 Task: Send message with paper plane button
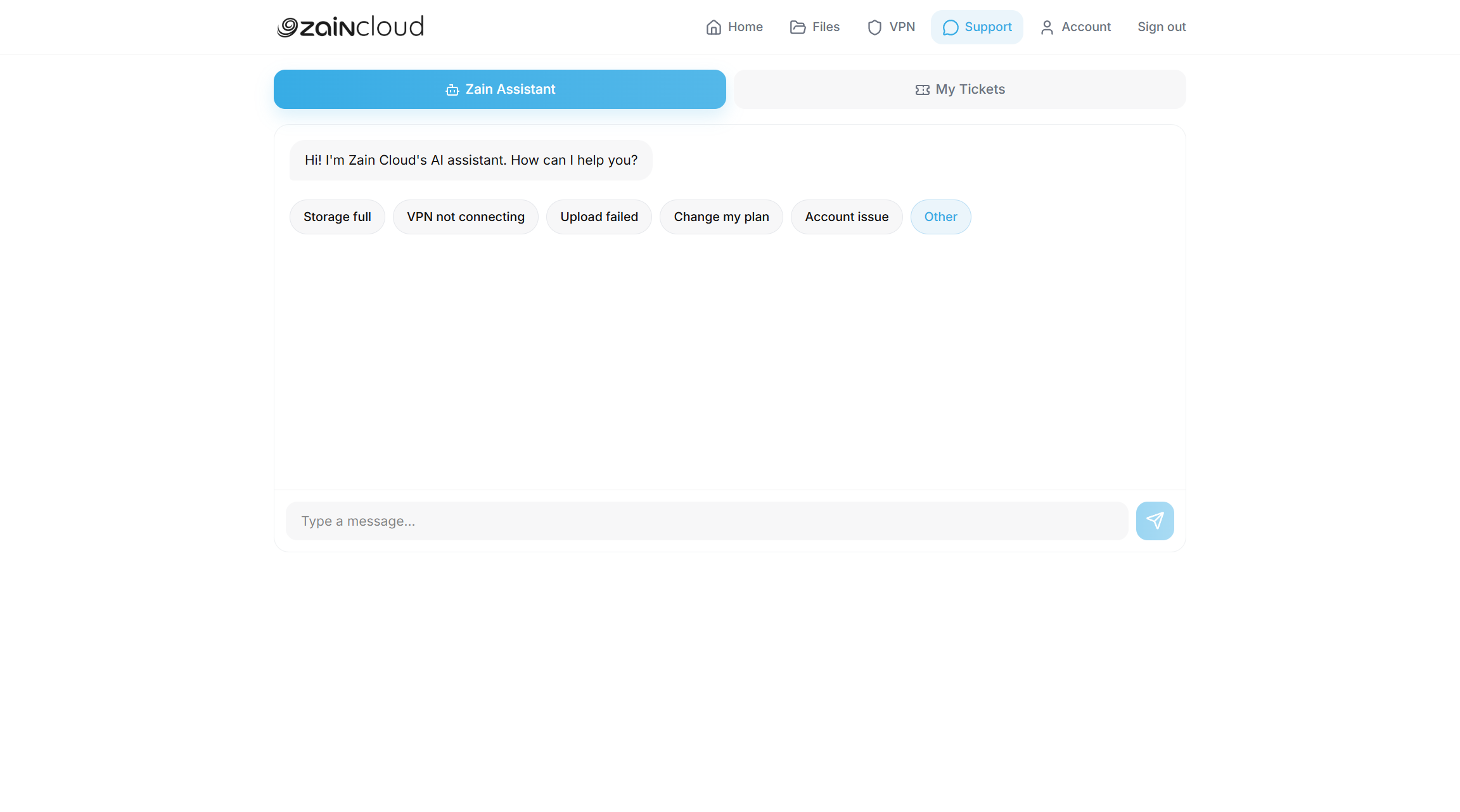pos(1155,521)
